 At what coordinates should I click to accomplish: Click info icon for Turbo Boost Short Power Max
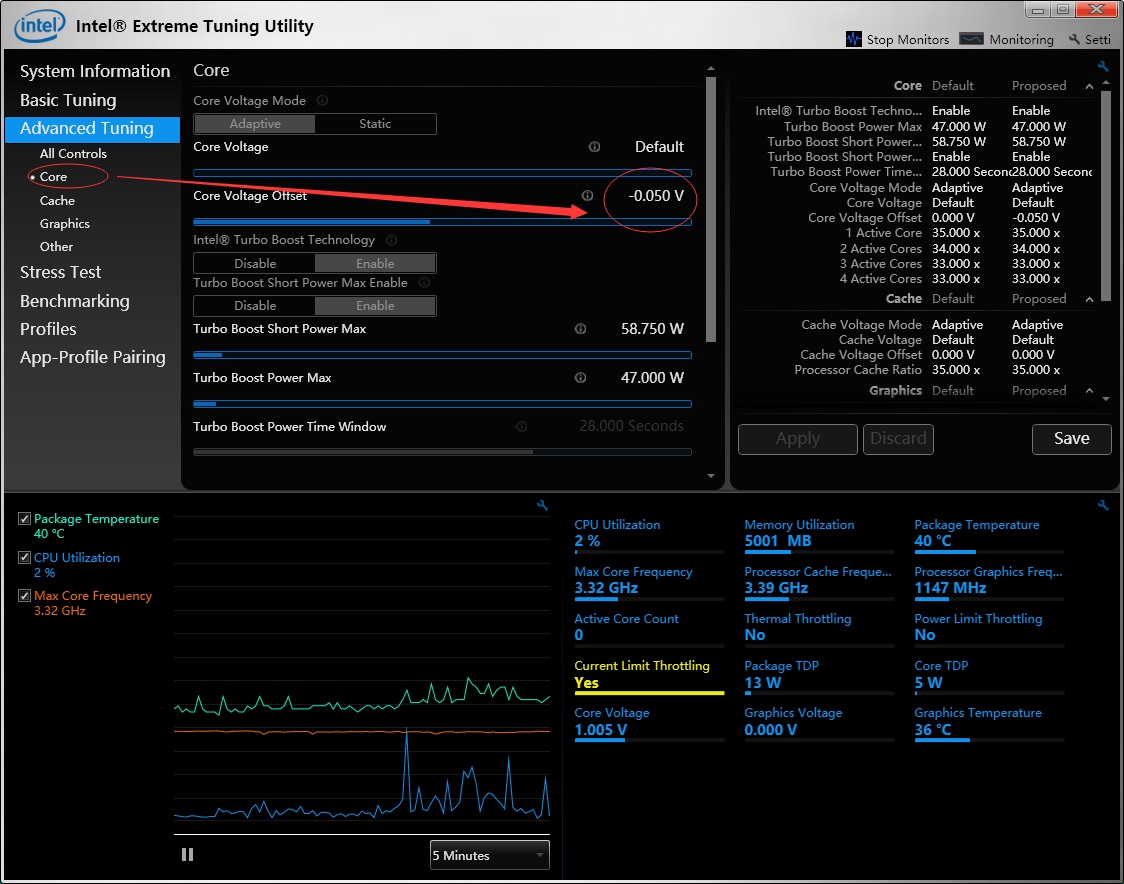click(x=580, y=329)
